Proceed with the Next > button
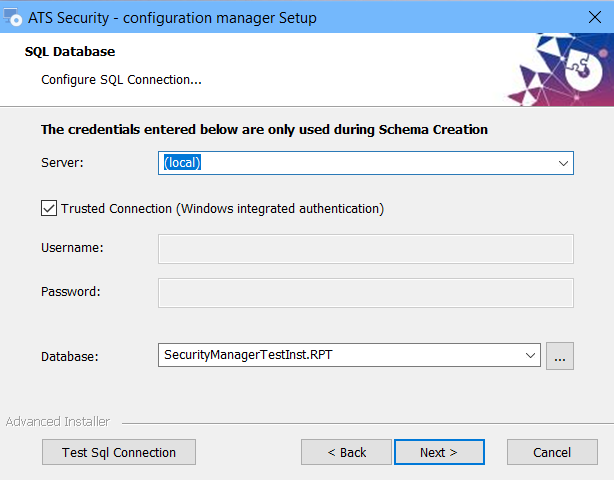The image size is (614, 480). tap(439, 452)
